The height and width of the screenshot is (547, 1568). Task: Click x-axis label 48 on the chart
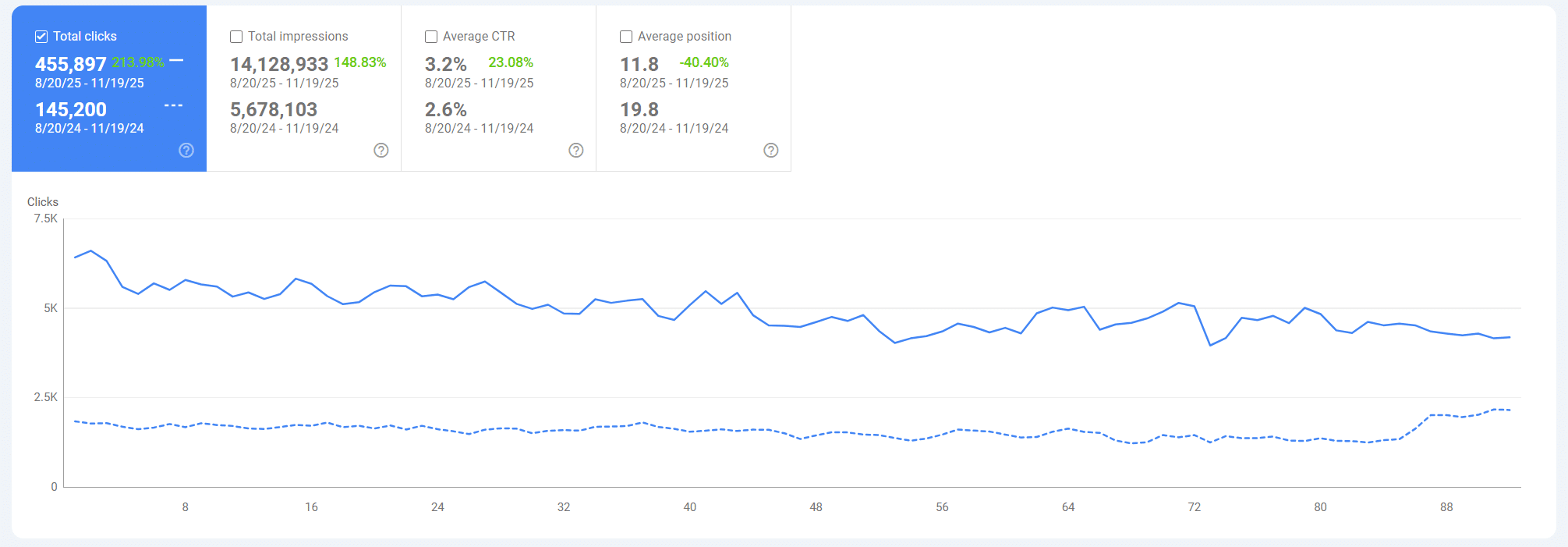[x=816, y=507]
